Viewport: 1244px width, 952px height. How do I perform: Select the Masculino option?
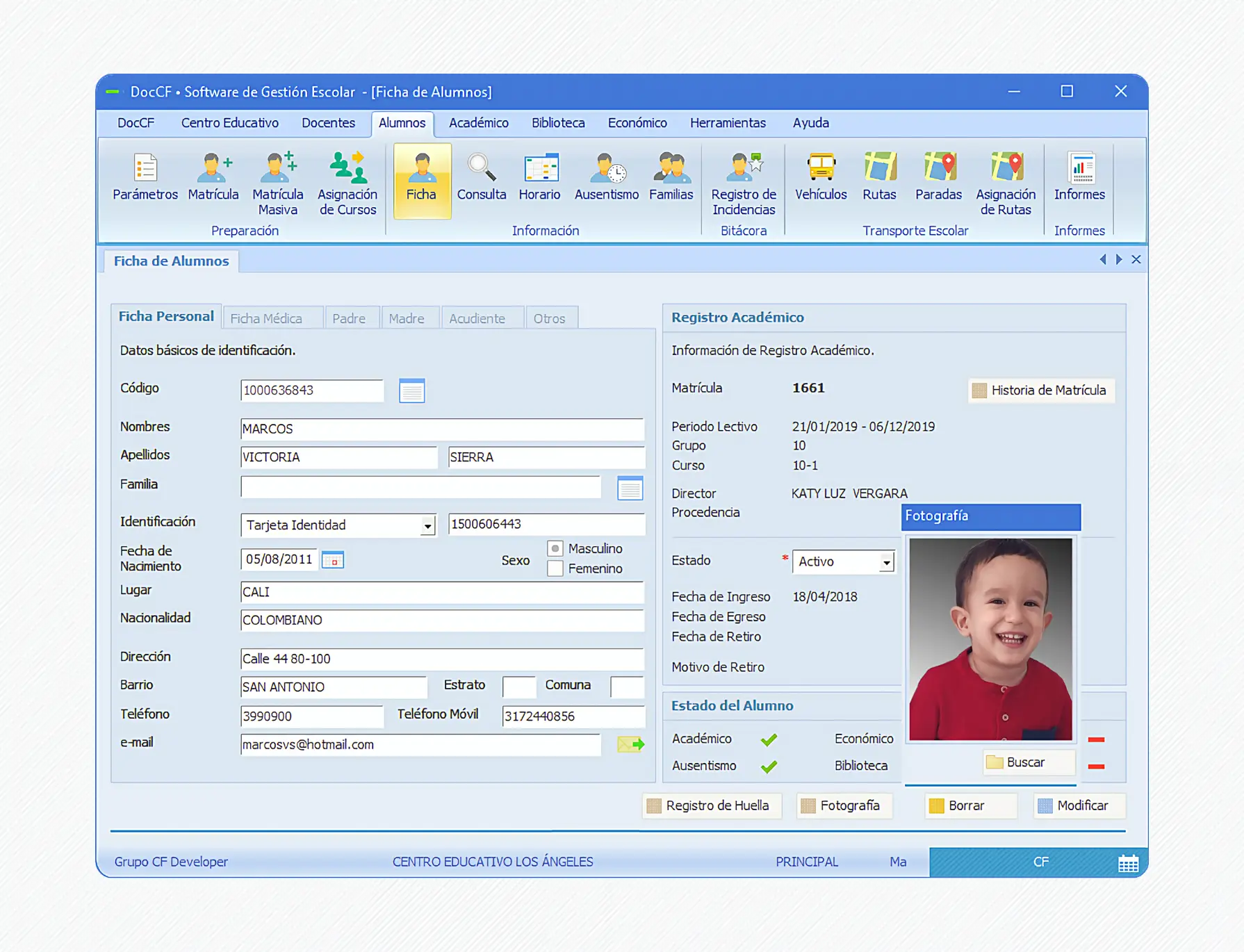click(555, 549)
